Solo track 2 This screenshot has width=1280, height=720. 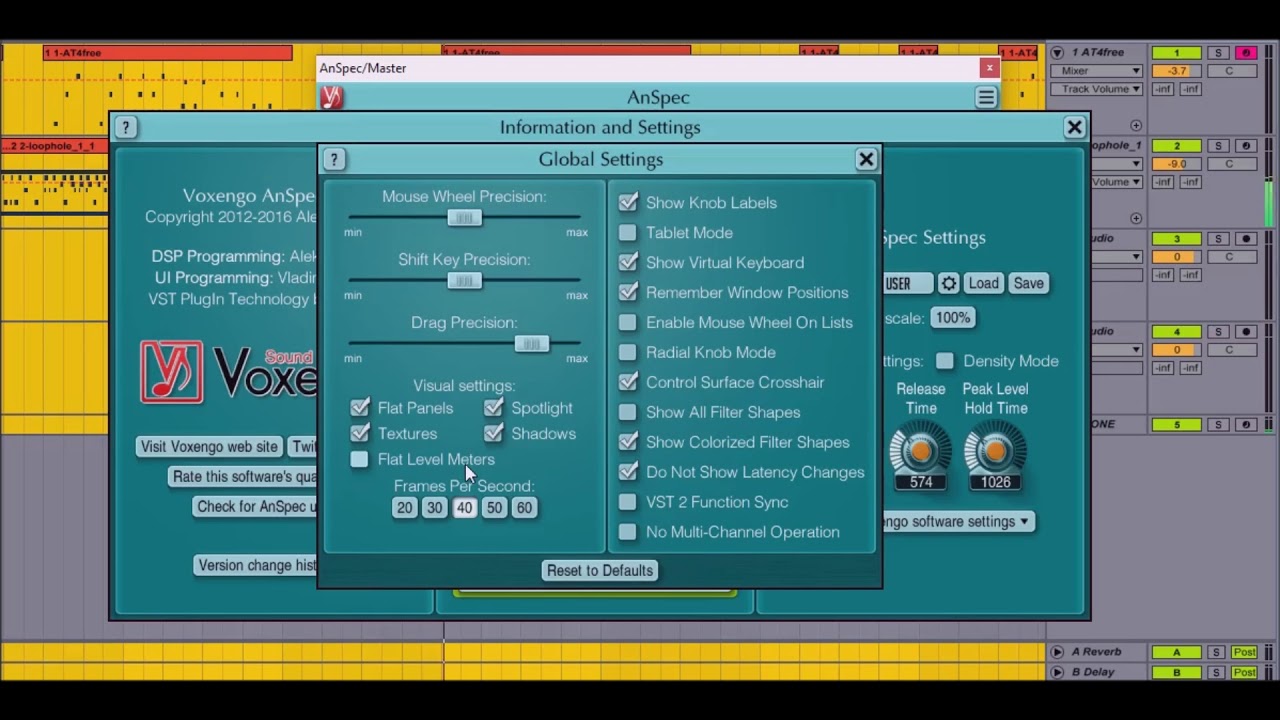click(x=1218, y=146)
